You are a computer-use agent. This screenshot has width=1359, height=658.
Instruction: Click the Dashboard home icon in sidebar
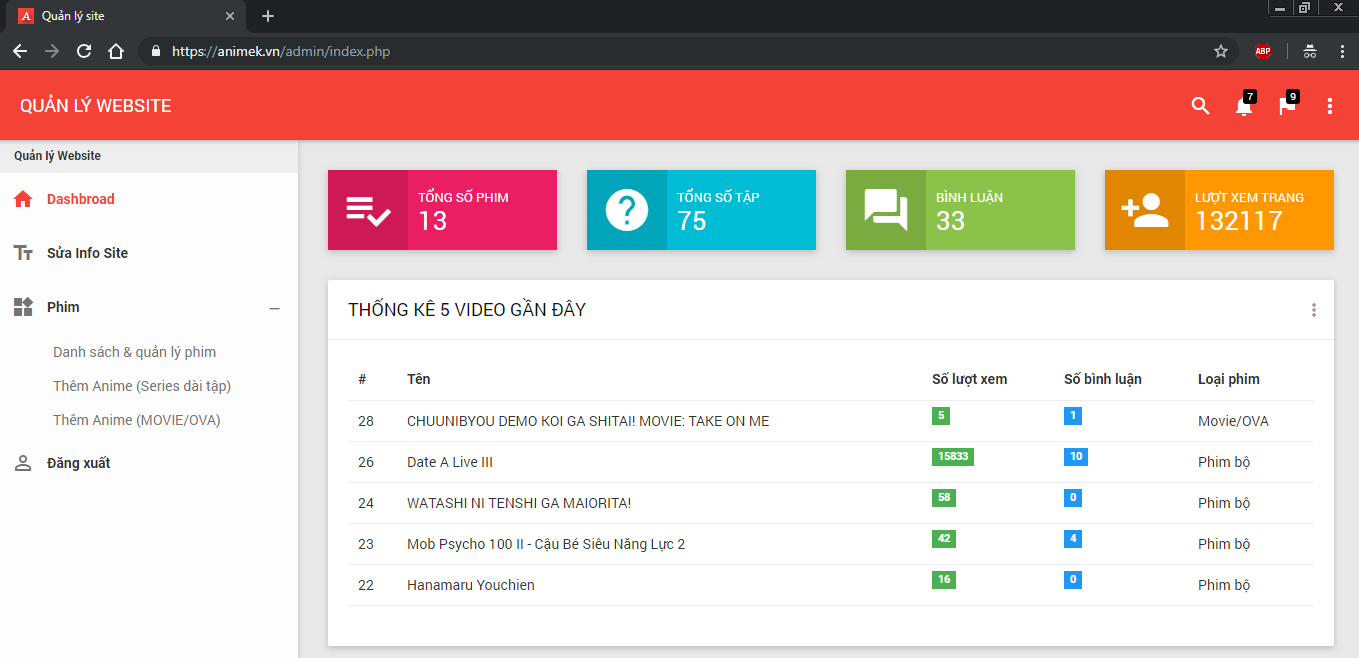point(23,199)
